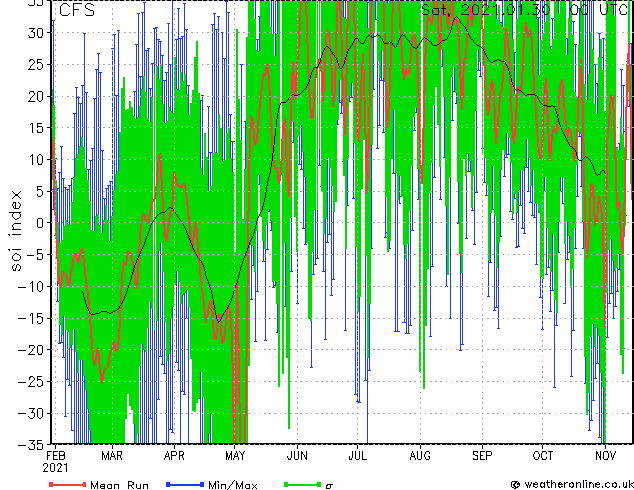
Task: Click the 0 value on y-axis
Action: (x=39, y=223)
